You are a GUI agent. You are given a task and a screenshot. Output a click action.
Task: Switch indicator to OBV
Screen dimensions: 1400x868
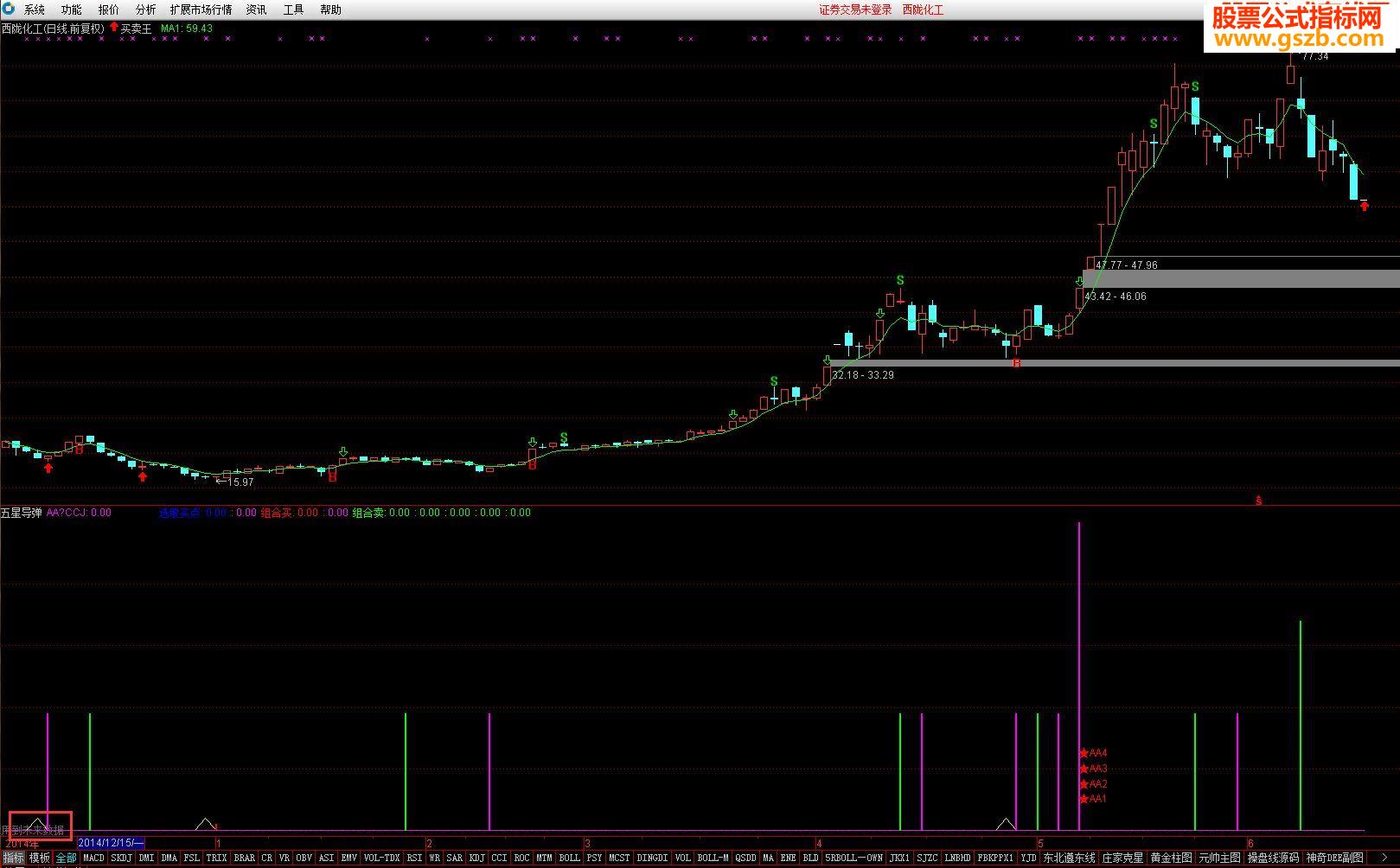tap(304, 858)
